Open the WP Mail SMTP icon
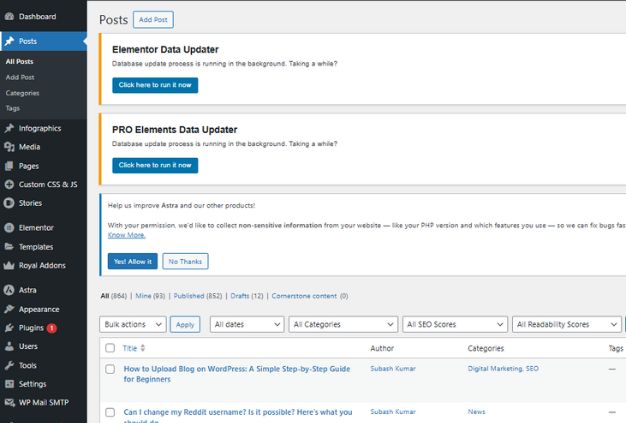The width and height of the screenshot is (626, 423). pos(9,402)
